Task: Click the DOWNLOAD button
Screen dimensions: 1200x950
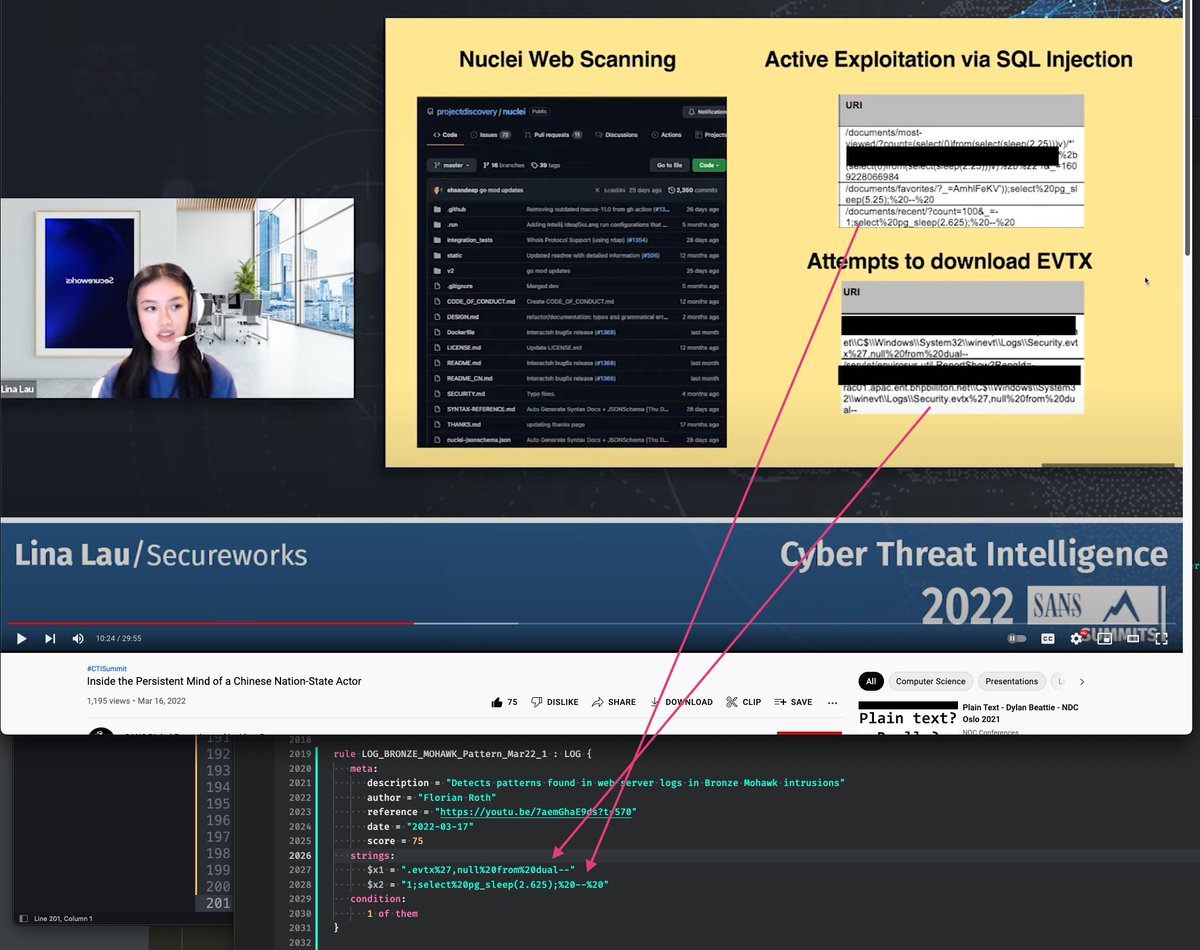Action: point(681,702)
